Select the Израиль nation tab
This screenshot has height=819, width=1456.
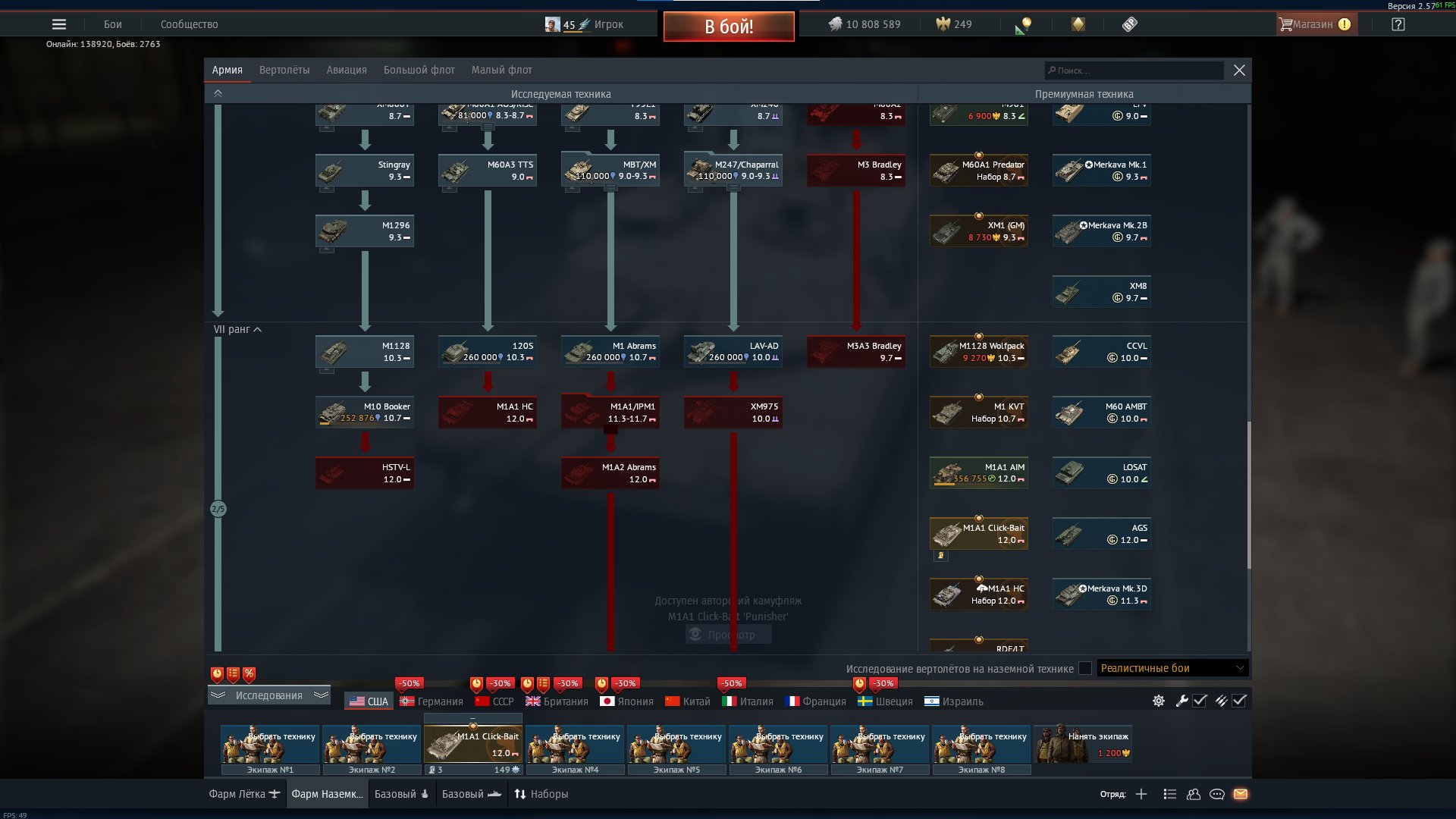click(x=954, y=701)
